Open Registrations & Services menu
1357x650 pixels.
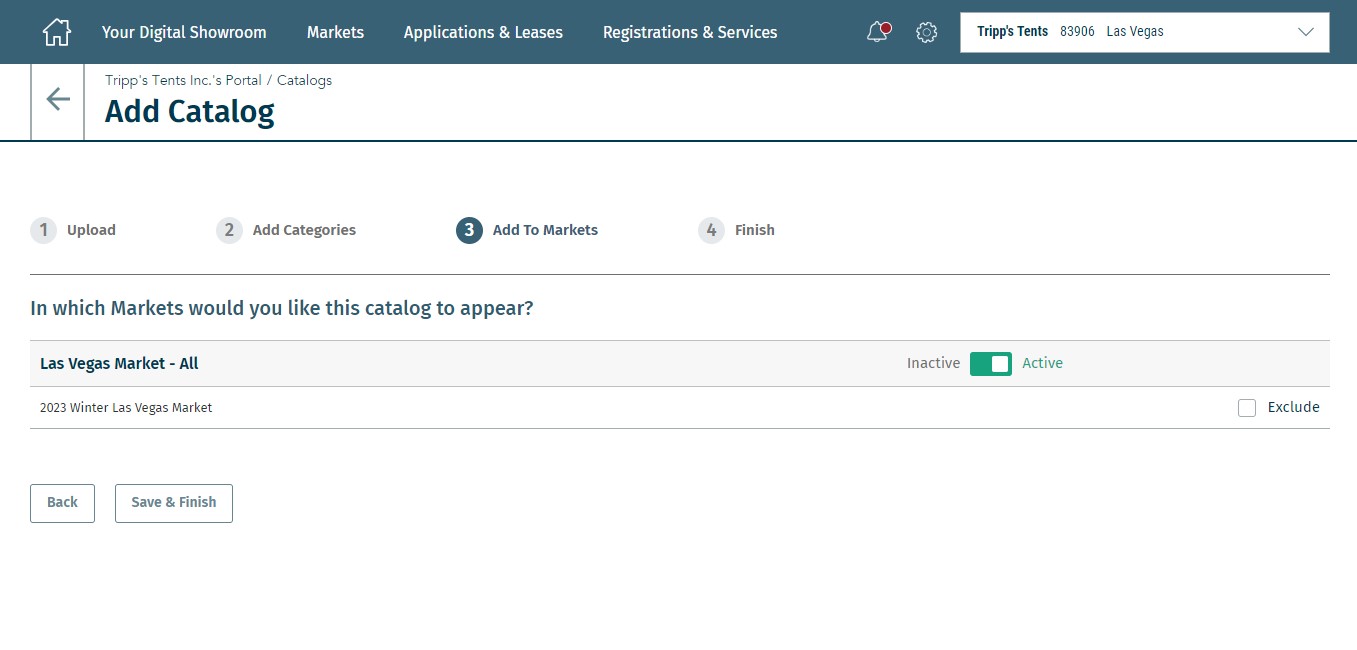pos(689,32)
